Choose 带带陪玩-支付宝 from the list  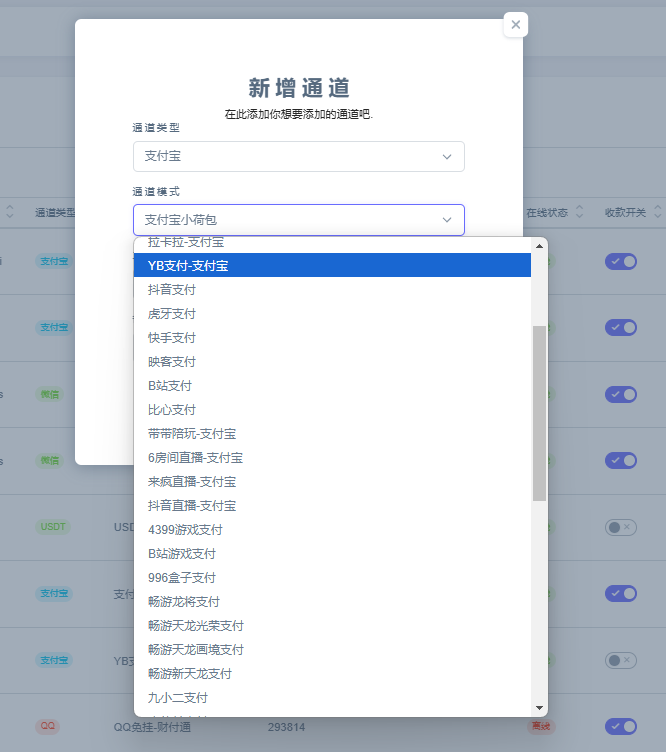332,434
